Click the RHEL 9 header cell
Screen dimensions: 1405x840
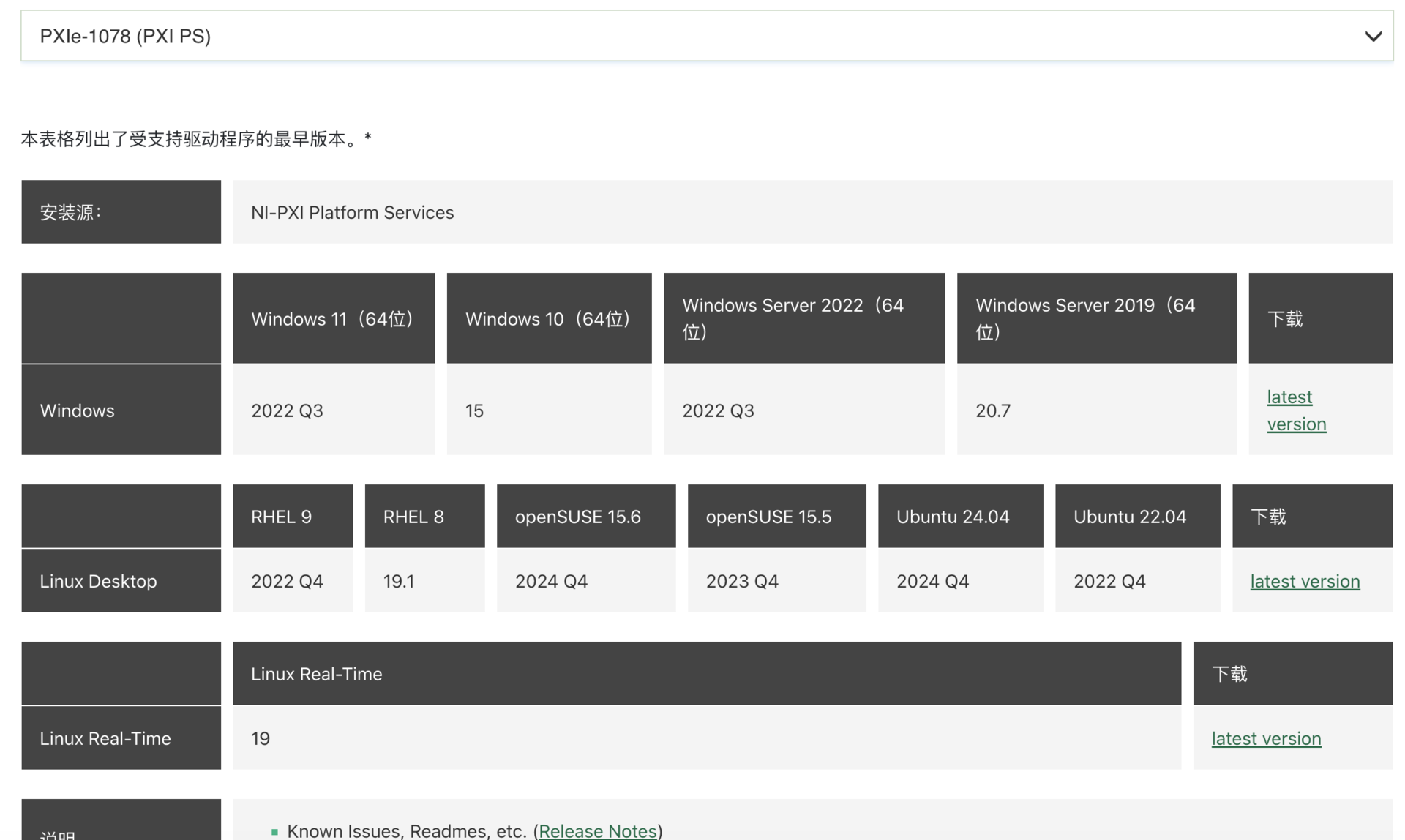(293, 516)
